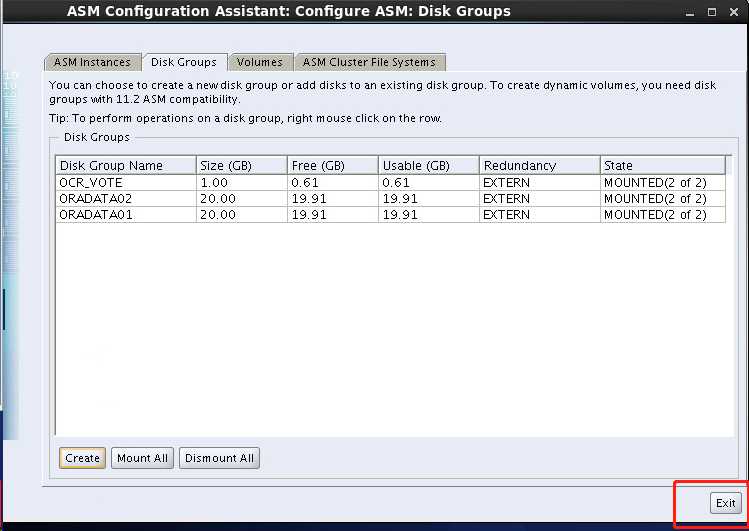The width and height of the screenshot is (749, 531).
Task: Select the ORADATA02 disk group row
Action: [x=391, y=199]
